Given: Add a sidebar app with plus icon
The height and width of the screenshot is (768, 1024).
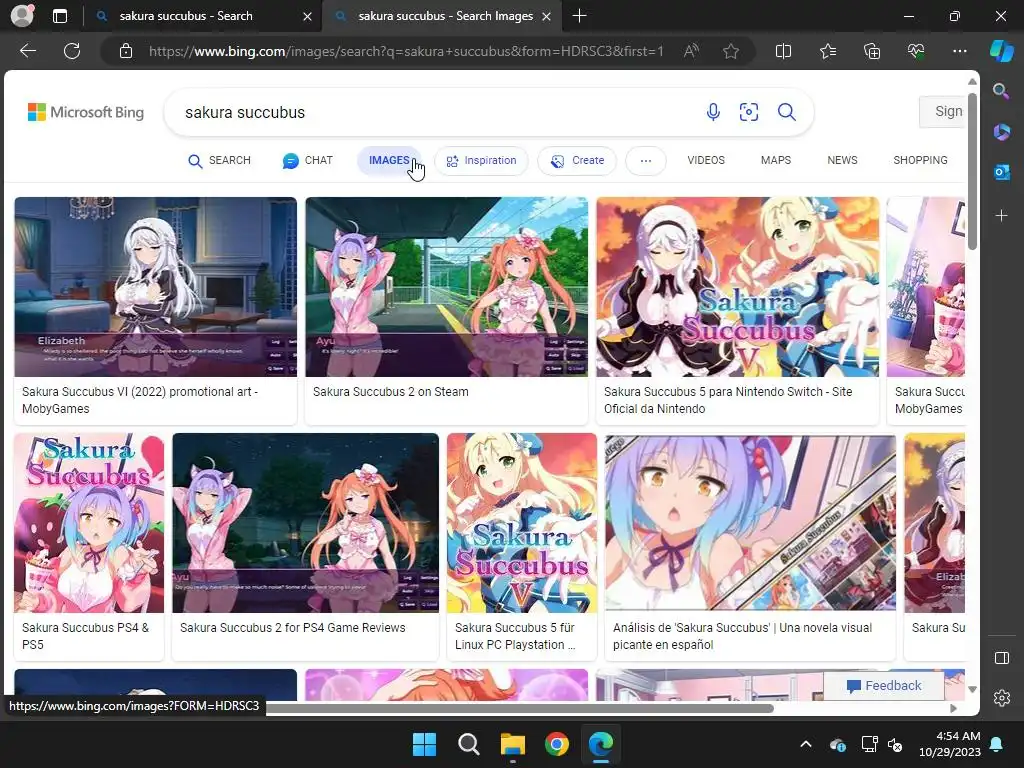Looking at the screenshot, I should point(1001,215).
